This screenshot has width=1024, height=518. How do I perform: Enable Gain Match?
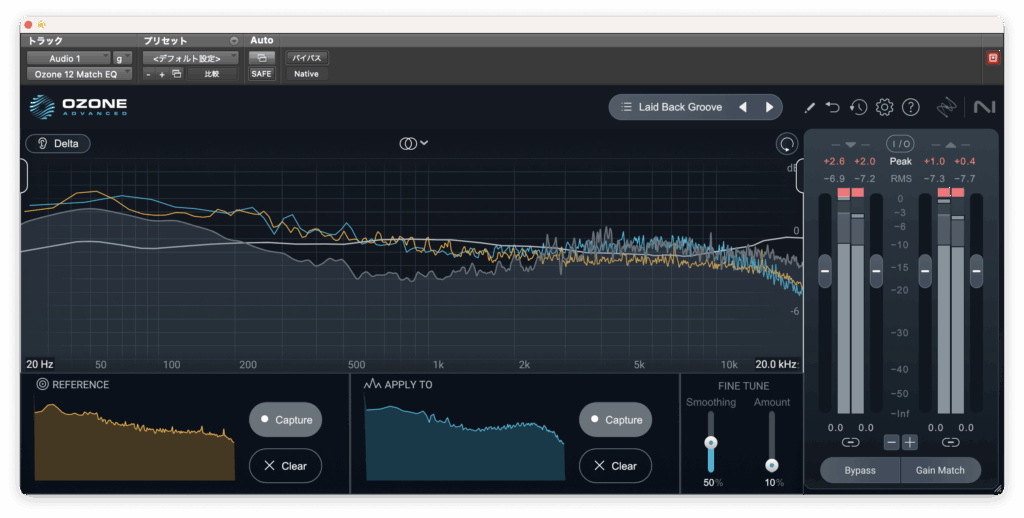click(x=940, y=470)
